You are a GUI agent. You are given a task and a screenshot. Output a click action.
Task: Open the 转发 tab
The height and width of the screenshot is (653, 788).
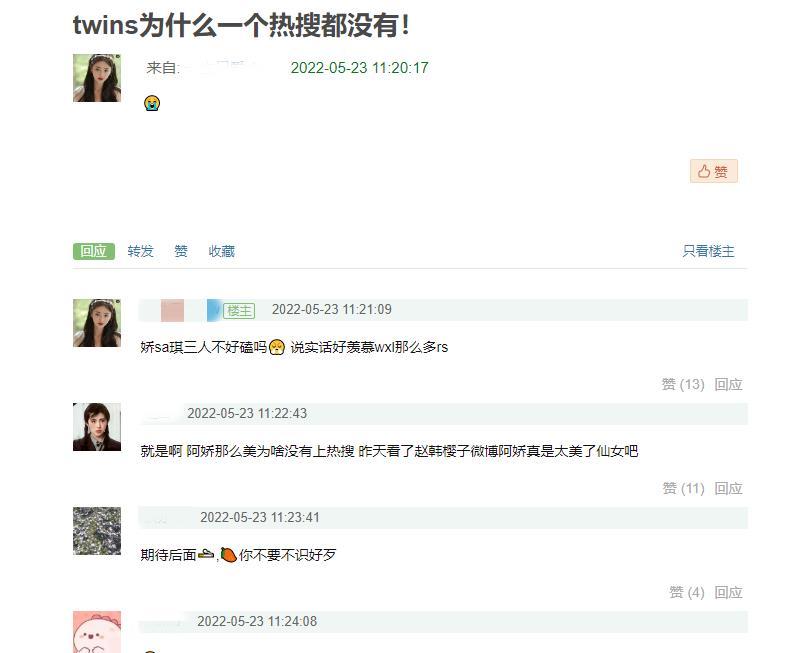pos(140,251)
